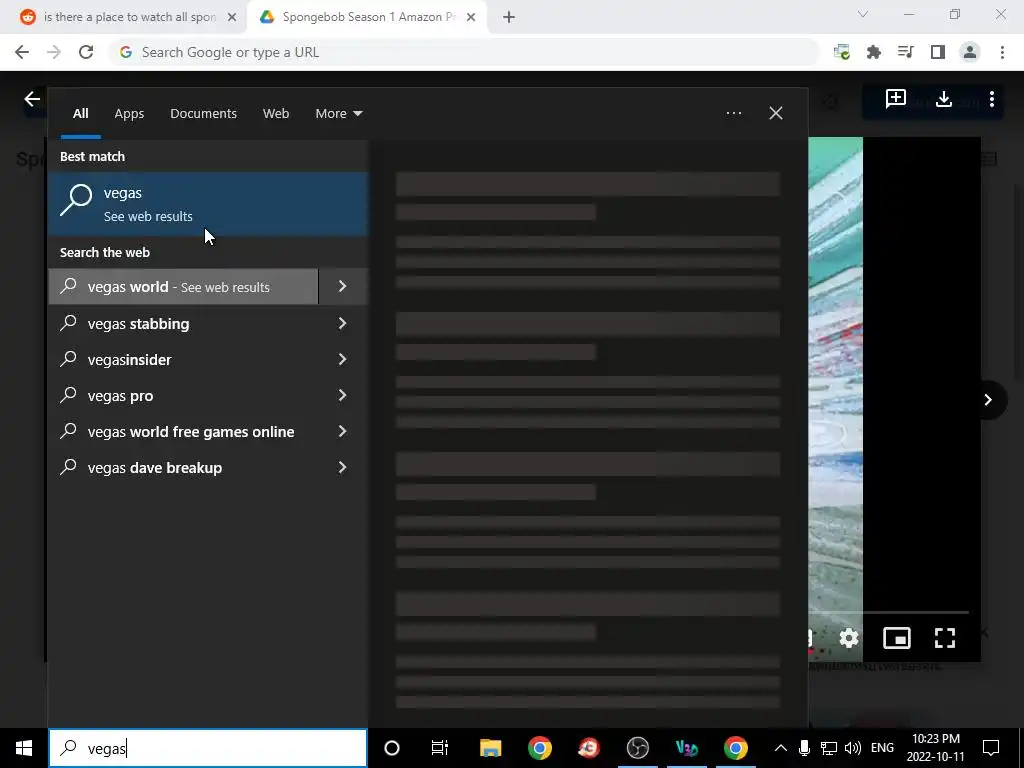Image resolution: width=1024 pixels, height=768 pixels.
Task: Select the vegas best match result
Action: 208,204
